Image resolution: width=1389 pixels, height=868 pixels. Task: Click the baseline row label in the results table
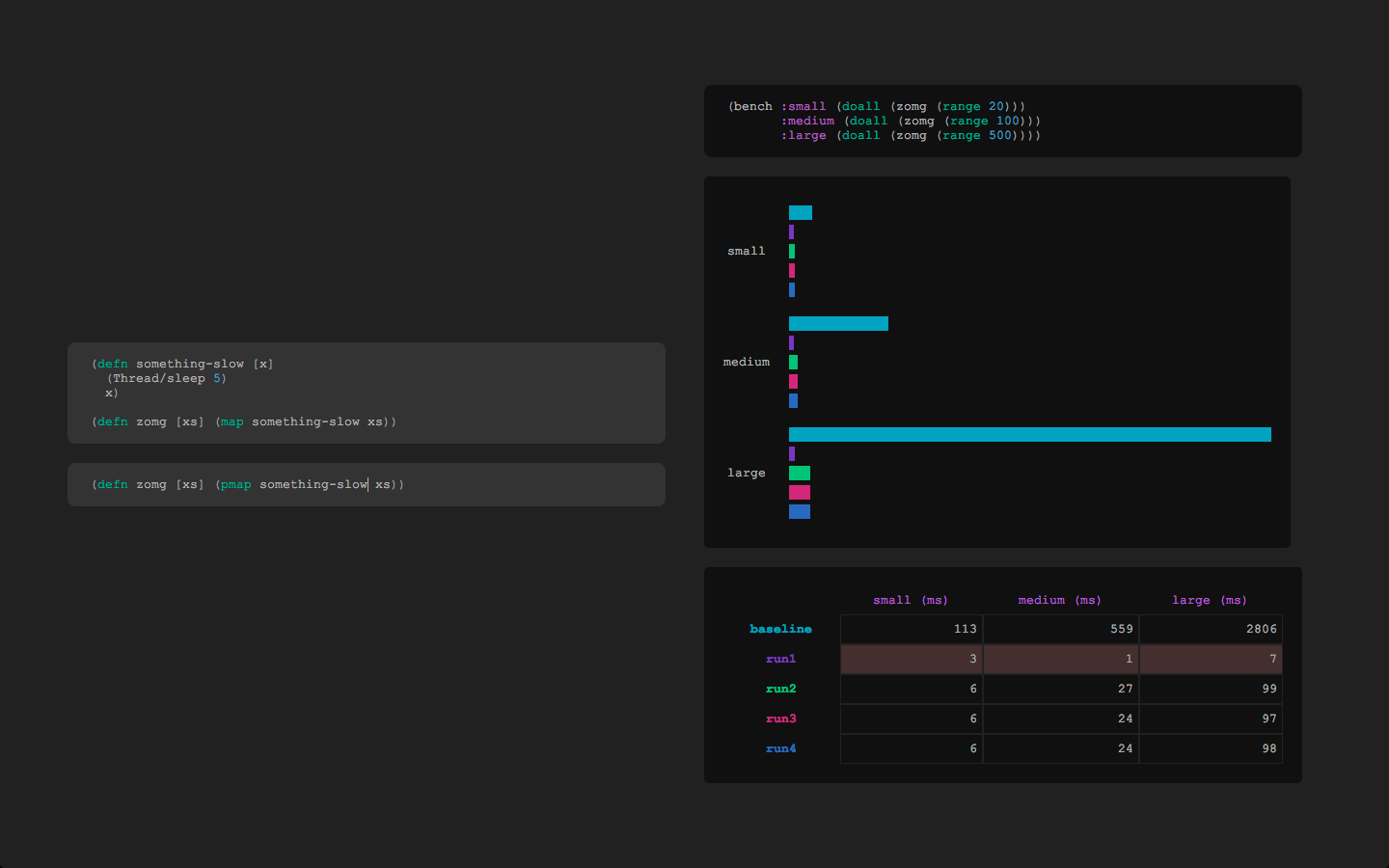coord(780,629)
